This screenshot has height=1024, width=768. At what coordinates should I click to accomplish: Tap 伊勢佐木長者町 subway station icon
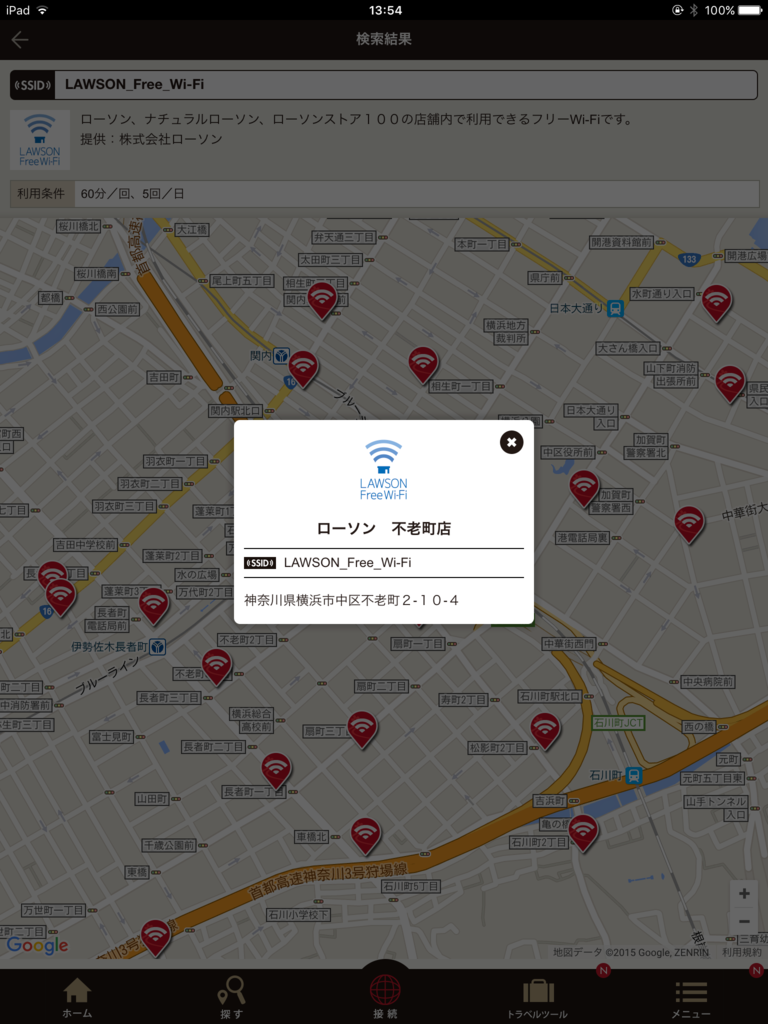(157, 647)
